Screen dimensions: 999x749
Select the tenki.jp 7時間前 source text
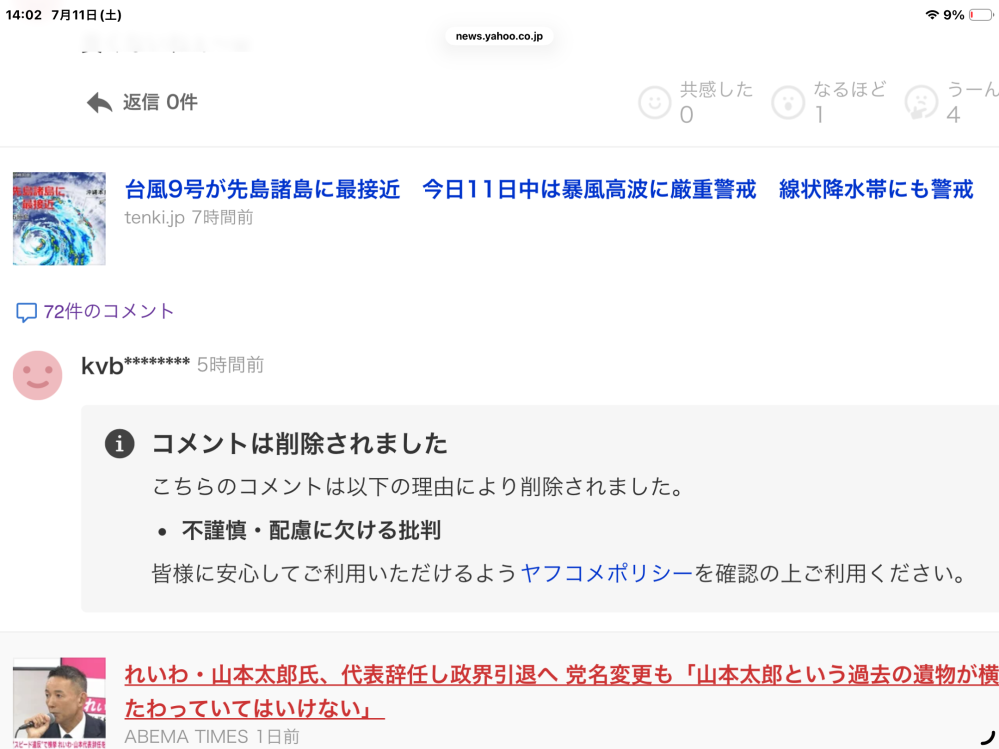189,218
